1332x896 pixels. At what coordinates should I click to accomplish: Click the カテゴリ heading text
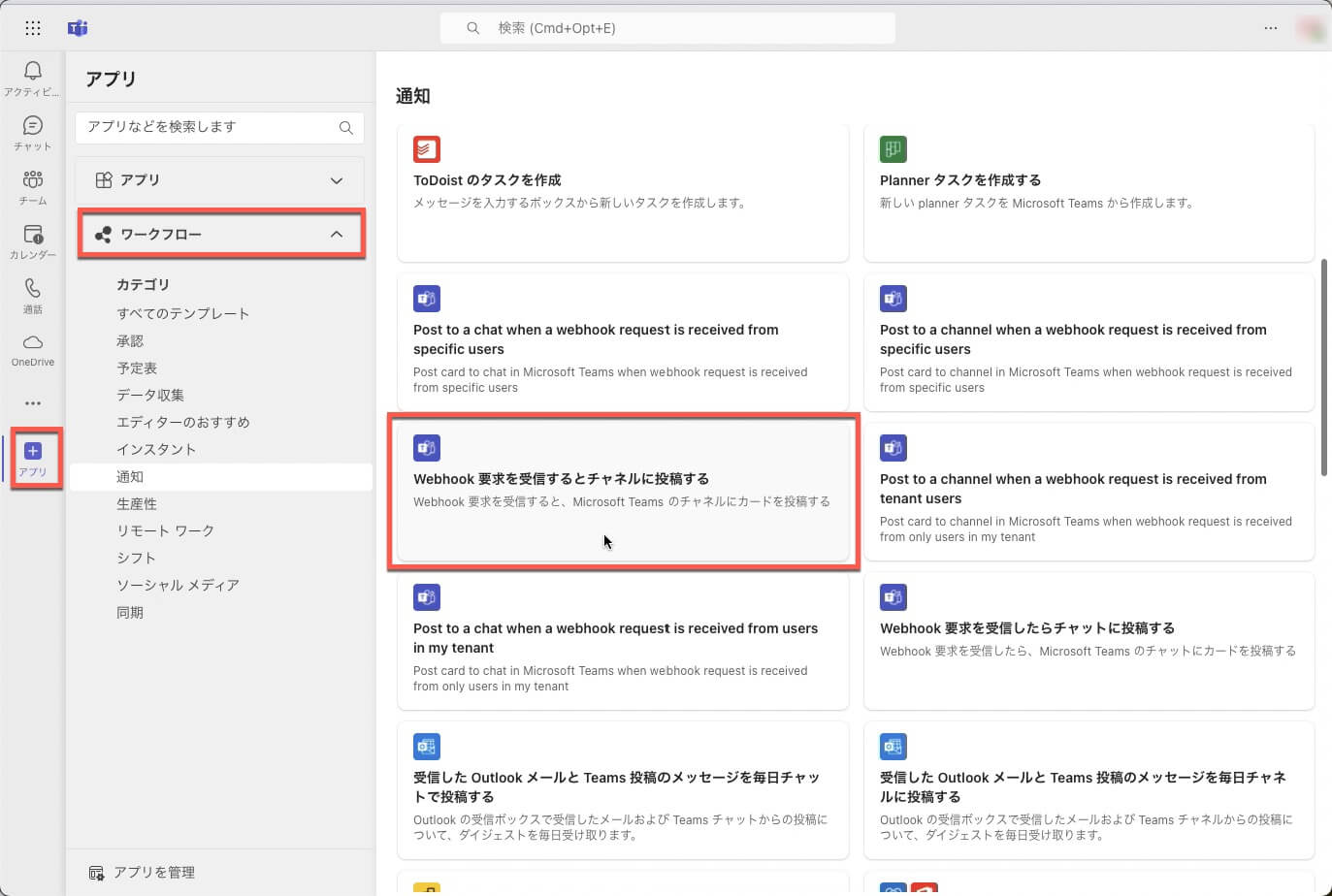pyautogui.click(x=143, y=285)
